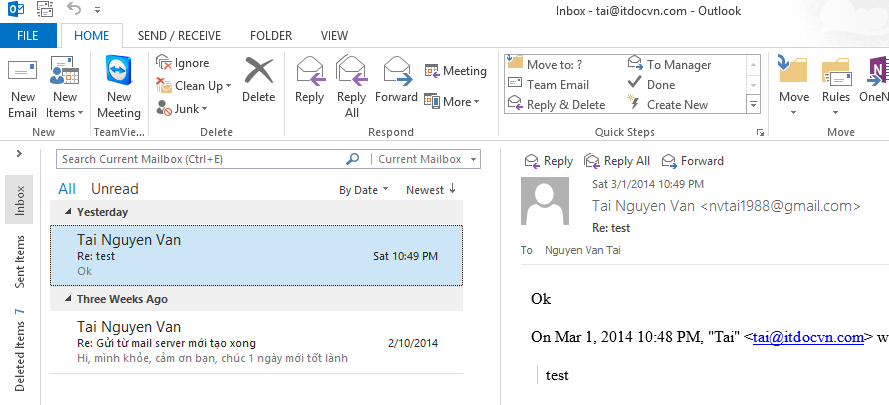Viewport: 889px width, 405px height.
Task: Toggle Newest sort order
Action: [x=431, y=190]
